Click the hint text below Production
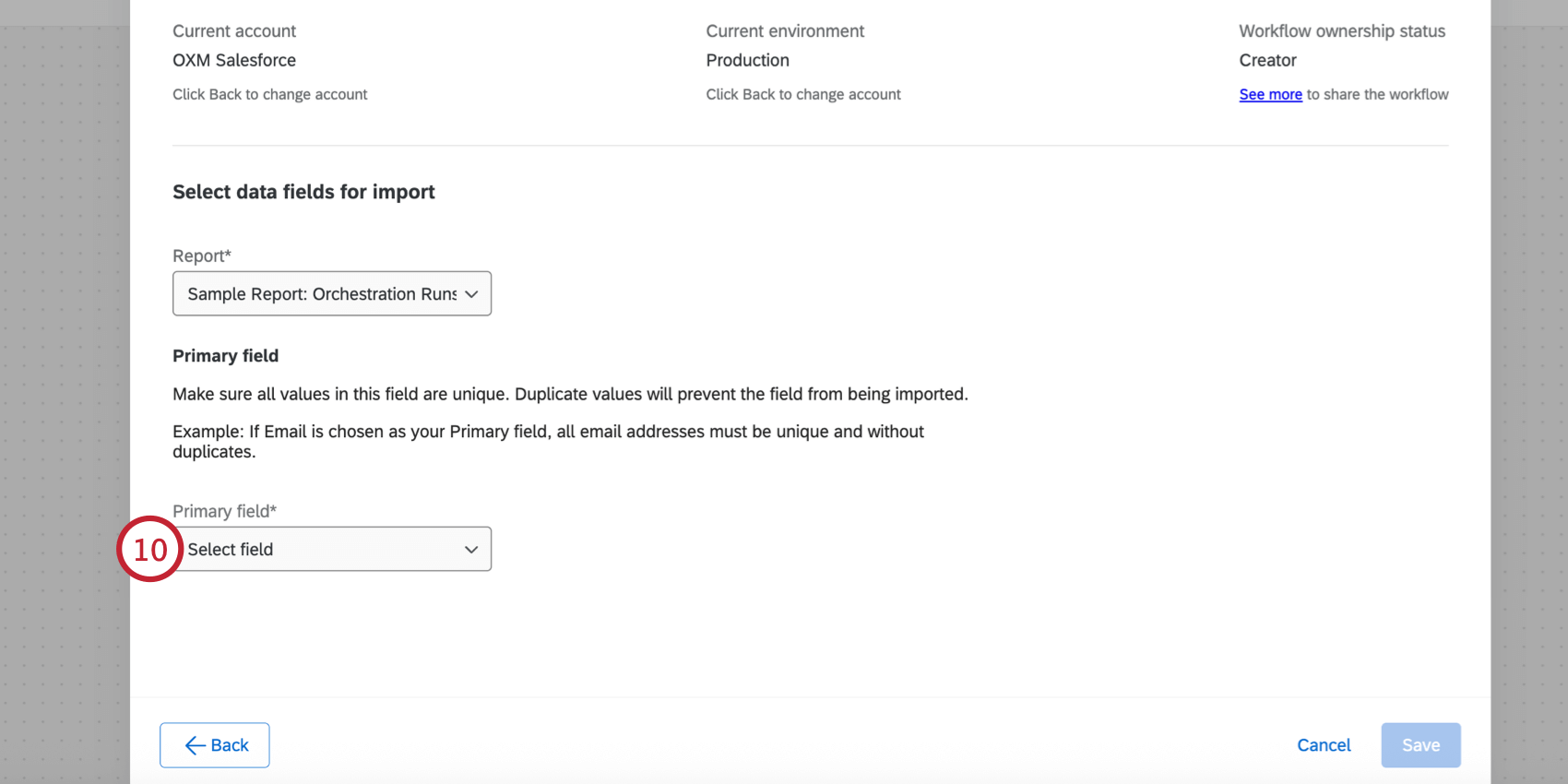The width and height of the screenshot is (1568, 784). (x=802, y=94)
